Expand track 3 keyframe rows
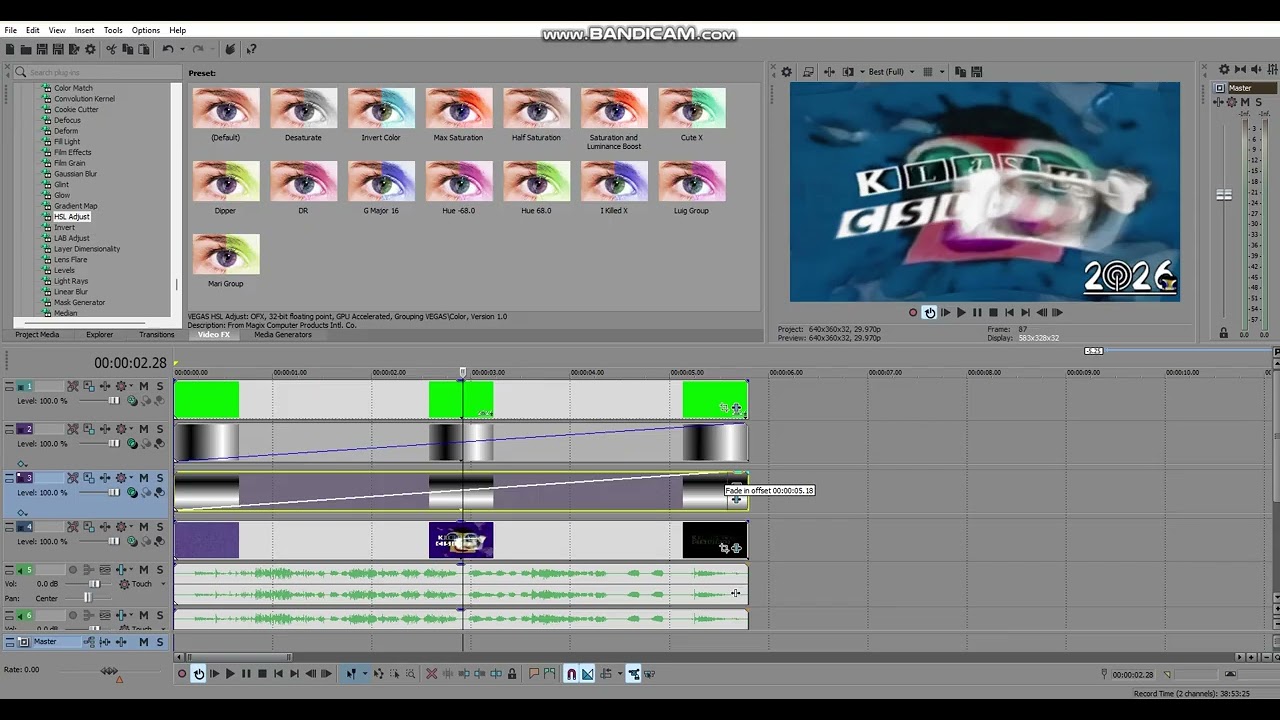Viewport: 1280px width, 720px height. coord(22,513)
